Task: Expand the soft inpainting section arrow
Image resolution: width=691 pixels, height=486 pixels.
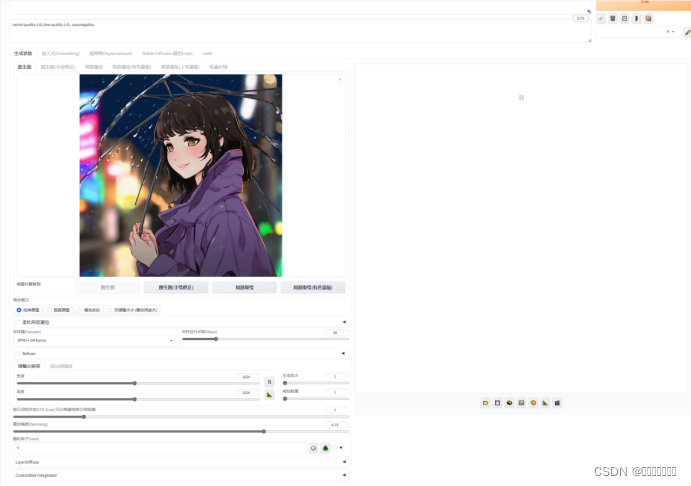Action: point(344,322)
